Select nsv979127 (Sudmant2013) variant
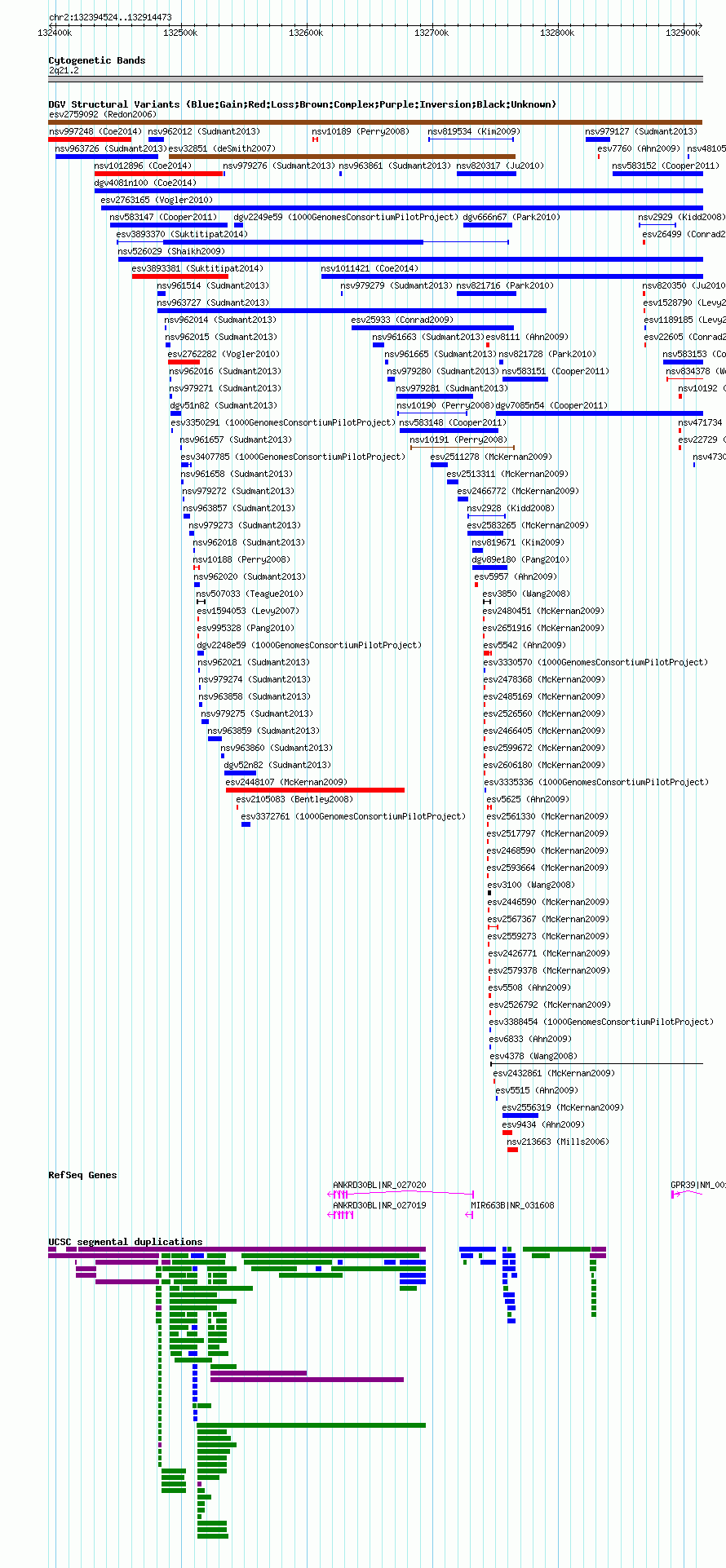The width and height of the screenshot is (726, 1568). point(598,139)
